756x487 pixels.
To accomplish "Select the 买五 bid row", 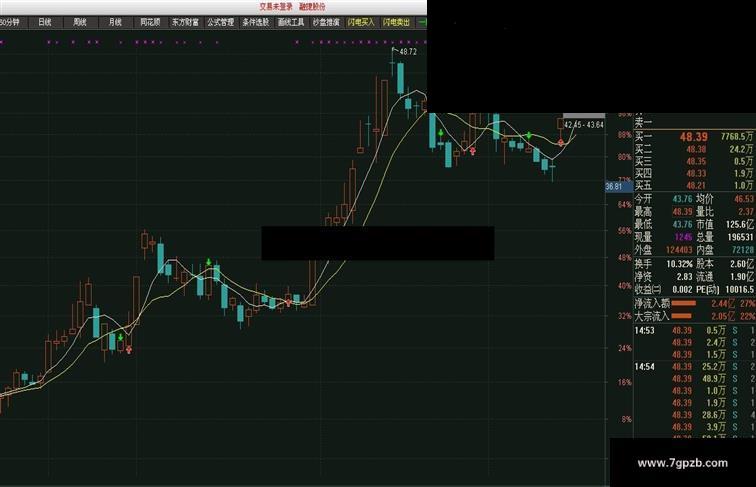I will (694, 186).
